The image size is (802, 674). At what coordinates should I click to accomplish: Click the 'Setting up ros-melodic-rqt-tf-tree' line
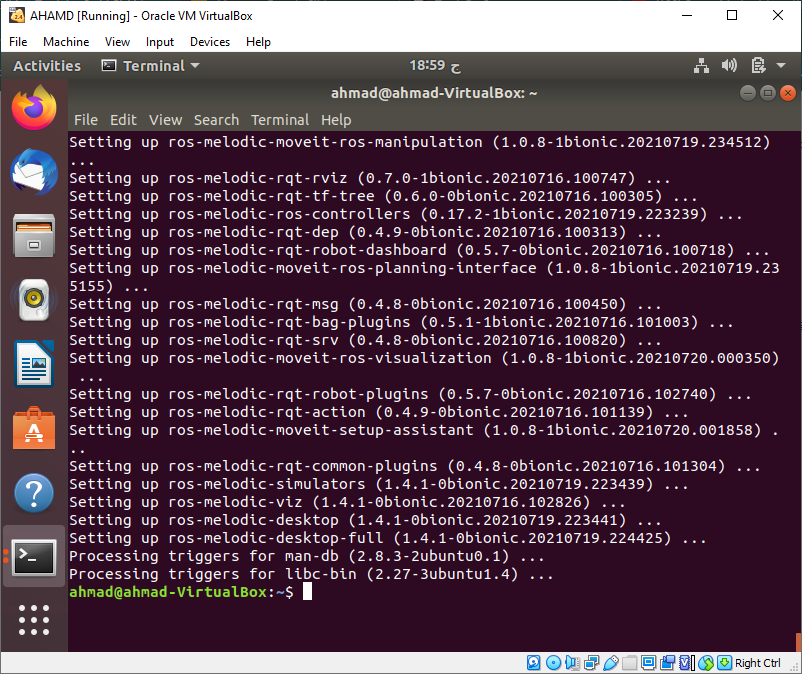pyautogui.click(x=383, y=196)
